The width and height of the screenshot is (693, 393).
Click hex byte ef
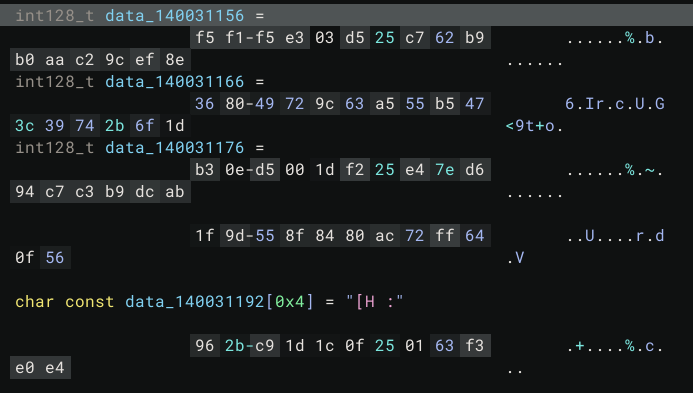click(x=145, y=60)
